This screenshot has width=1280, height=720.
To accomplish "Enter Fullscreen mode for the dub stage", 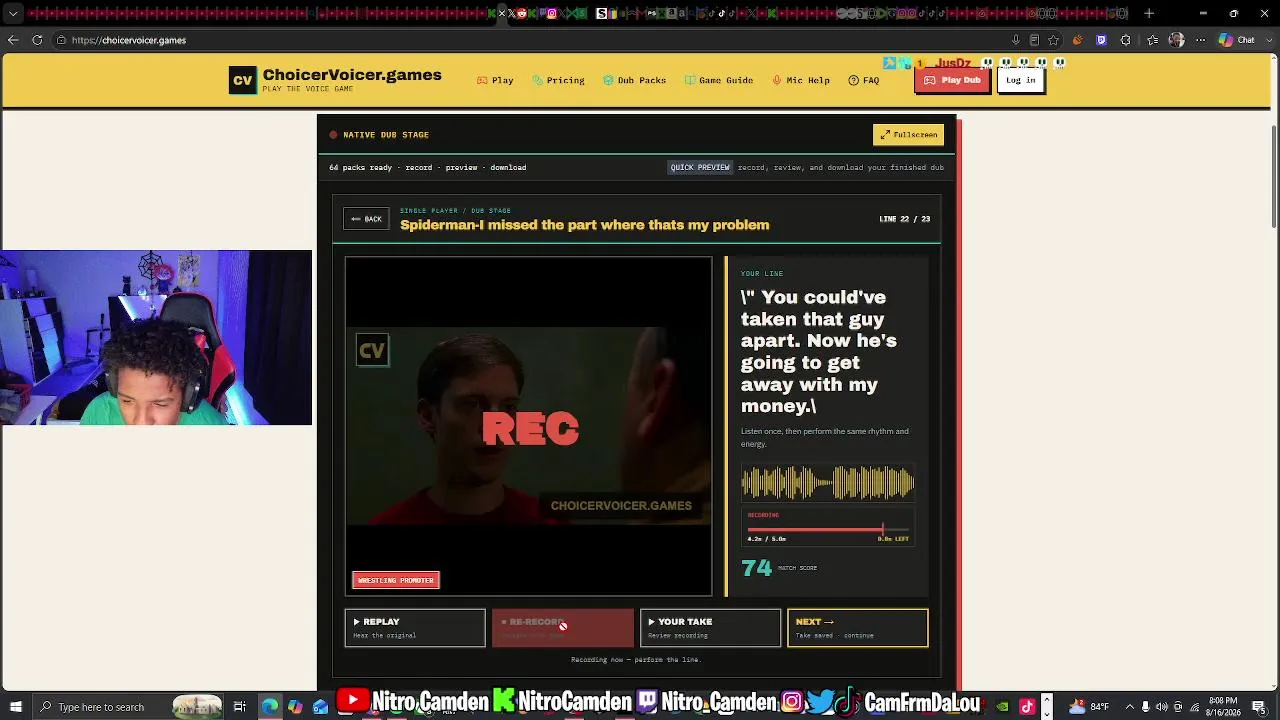I will pos(908,135).
